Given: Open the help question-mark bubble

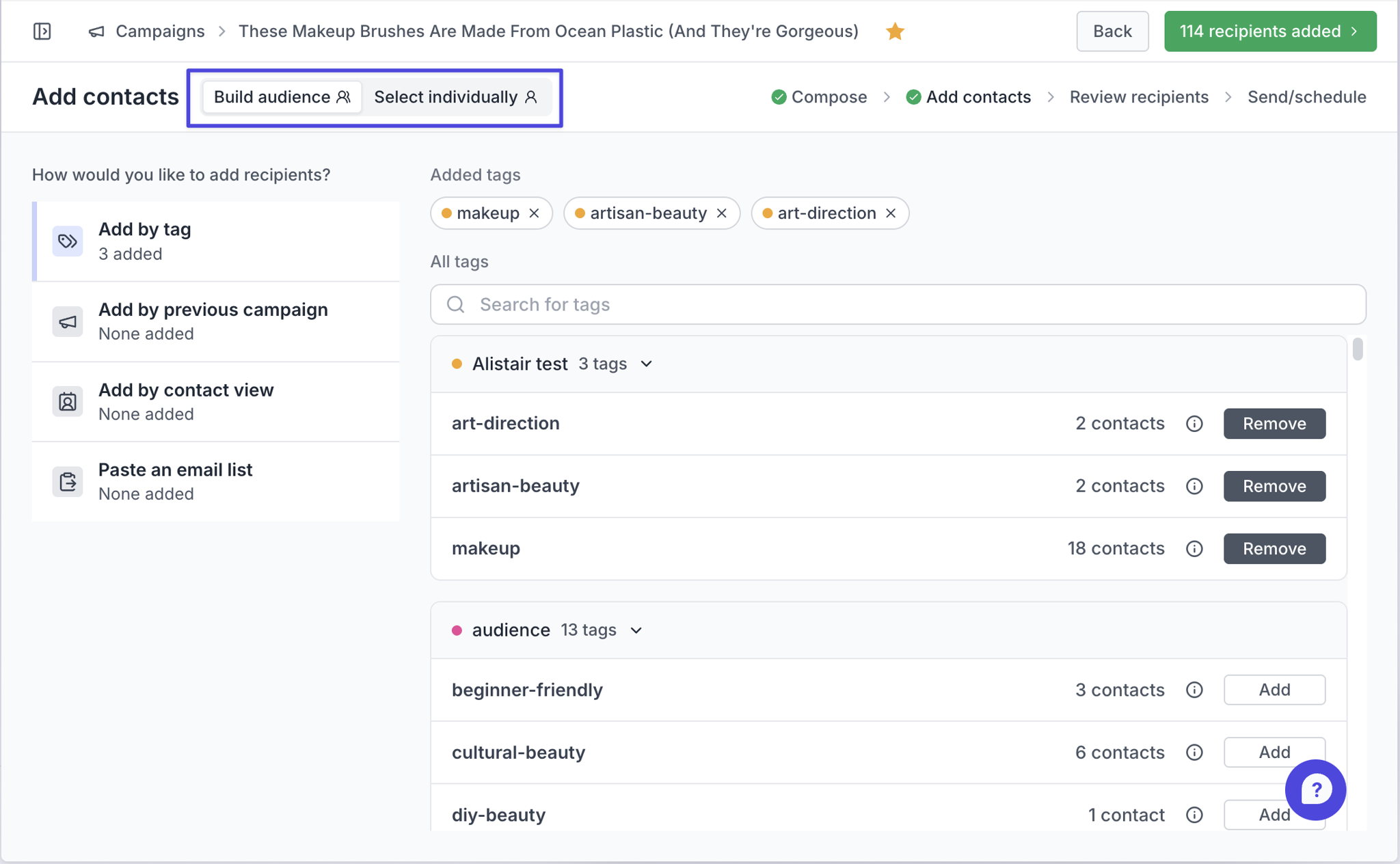Looking at the screenshot, I should (x=1315, y=790).
